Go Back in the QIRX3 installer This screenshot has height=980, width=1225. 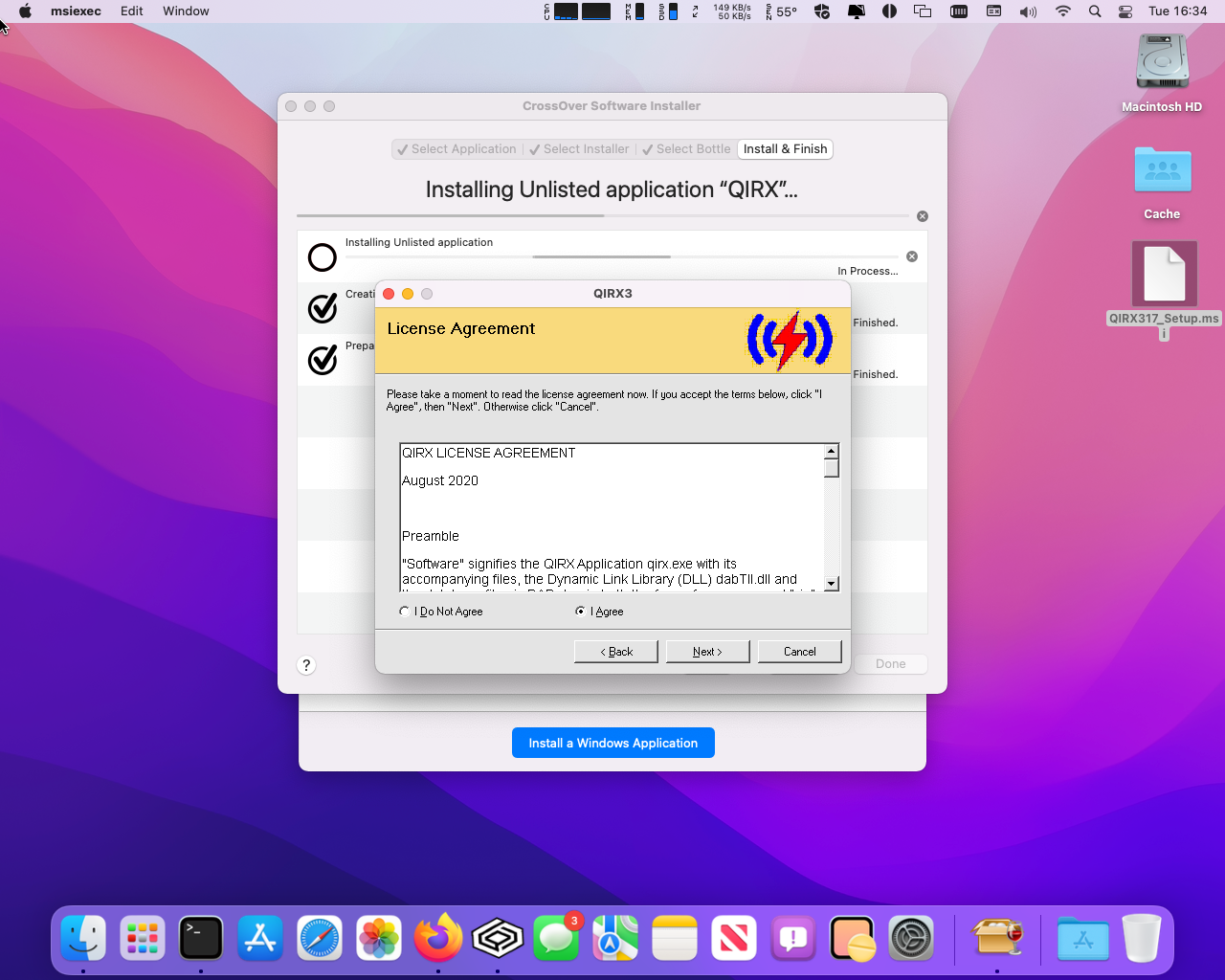pos(615,652)
